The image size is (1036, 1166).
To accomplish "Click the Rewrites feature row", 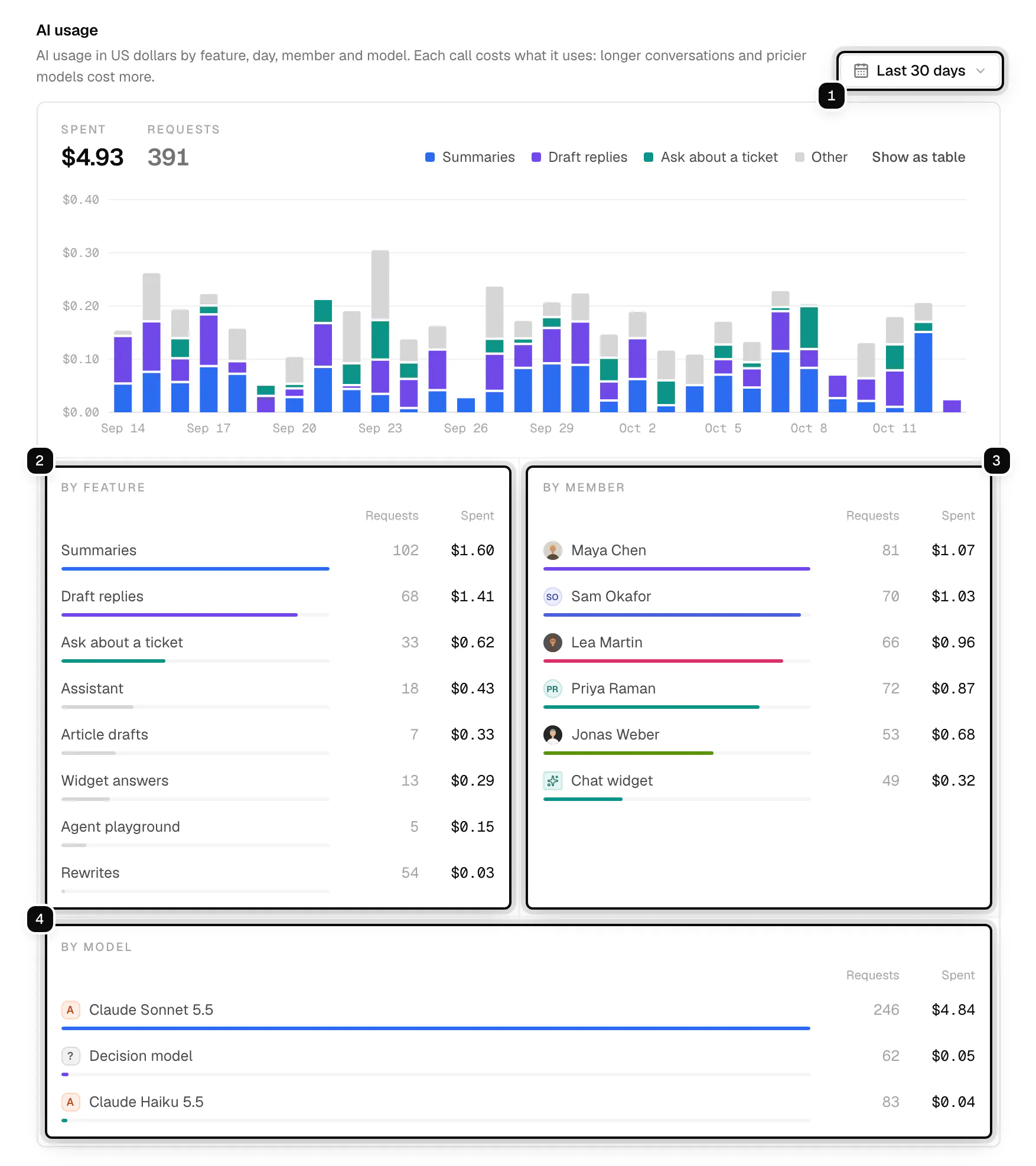I will pos(278,877).
